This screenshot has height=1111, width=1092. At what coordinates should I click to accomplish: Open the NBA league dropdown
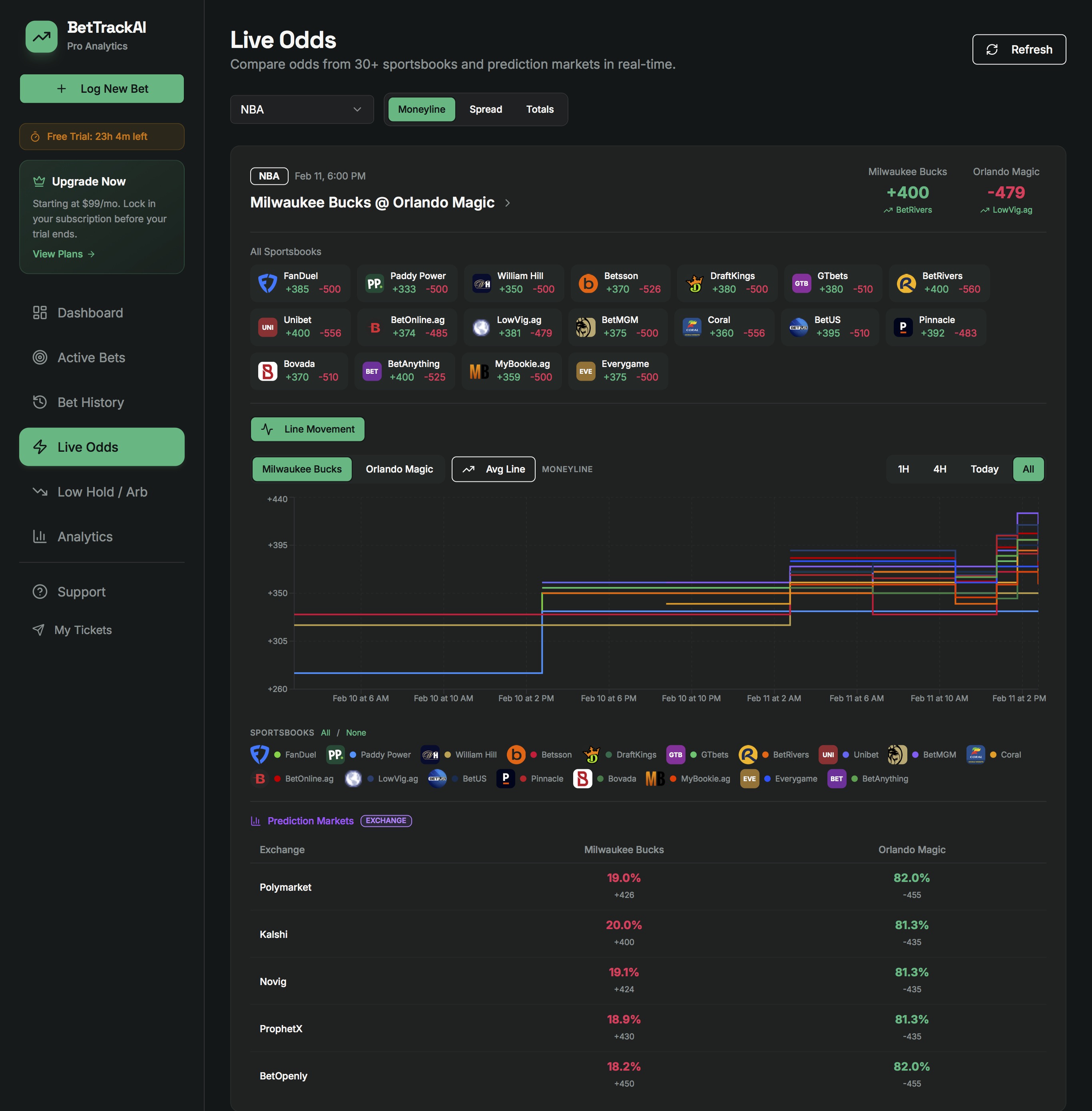tap(302, 110)
